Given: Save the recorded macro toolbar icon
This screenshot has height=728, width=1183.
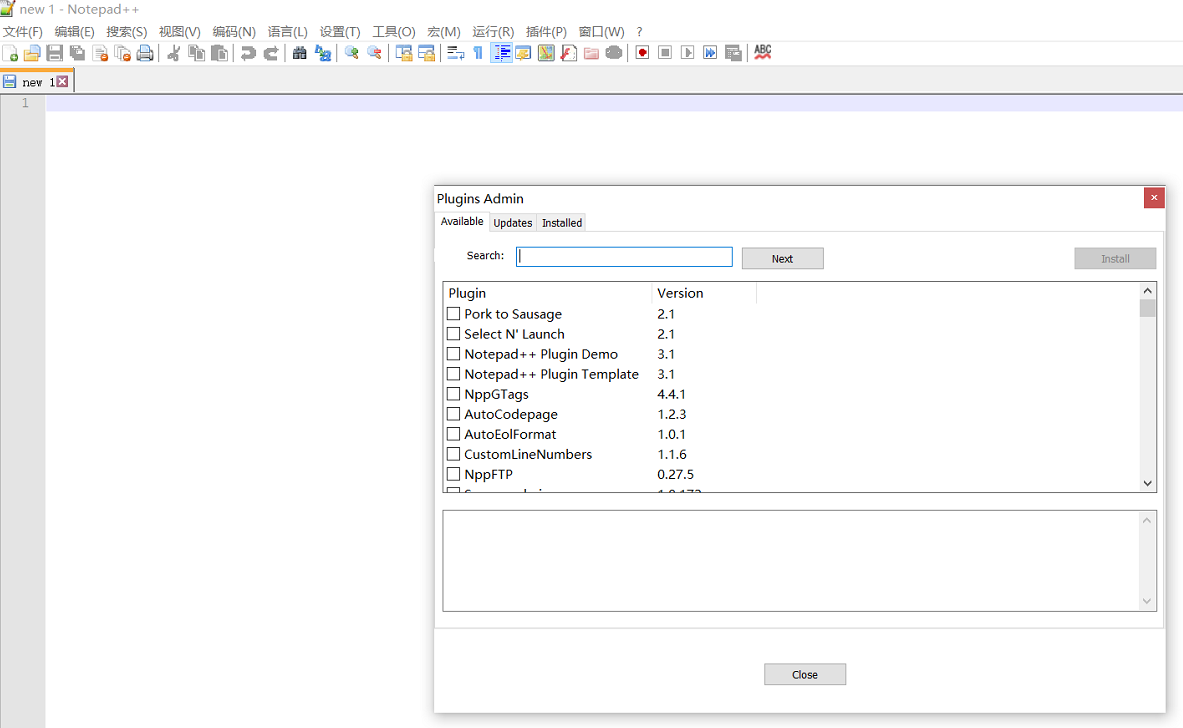Looking at the screenshot, I should click(x=733, y=53).
